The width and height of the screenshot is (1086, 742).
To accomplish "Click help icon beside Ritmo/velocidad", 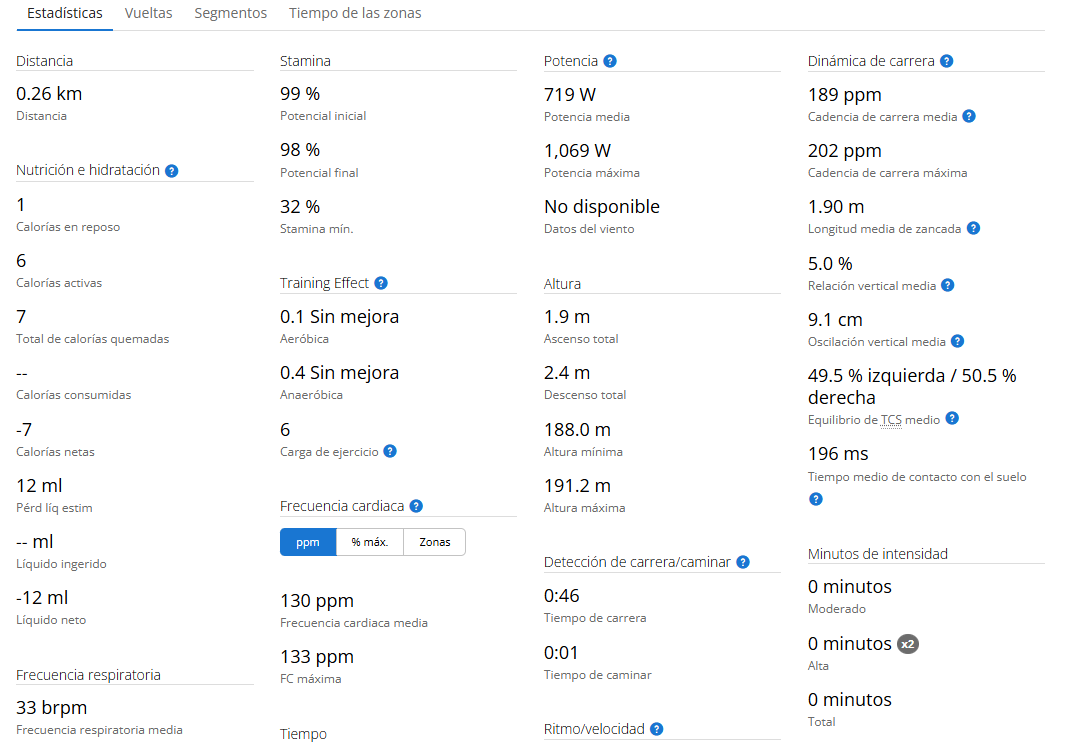I will click(x=657, y=729).
